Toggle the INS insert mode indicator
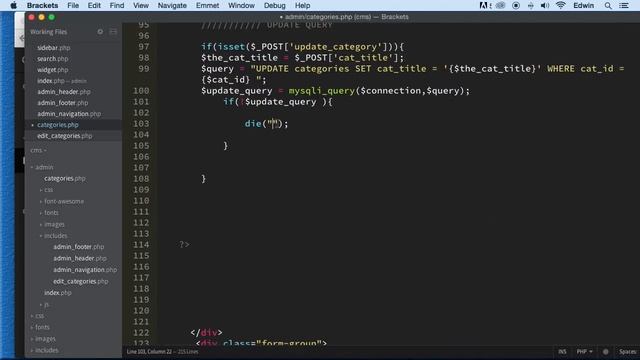Viewport: 640px width, 360px height. (562, 351)
